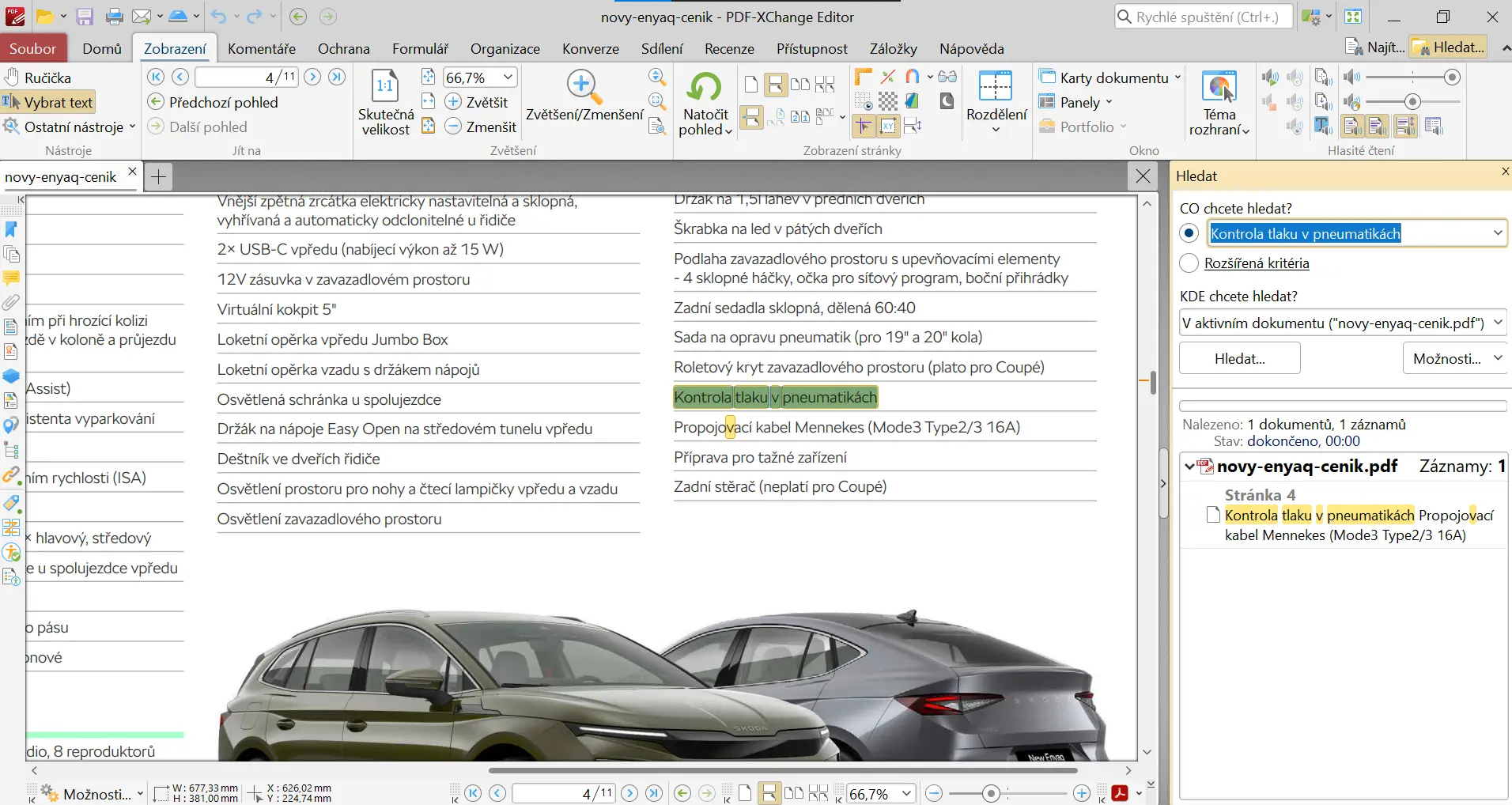
Task: Open the Bookmarks pane icon in left sidebar
Action: (x=11, y=229)
